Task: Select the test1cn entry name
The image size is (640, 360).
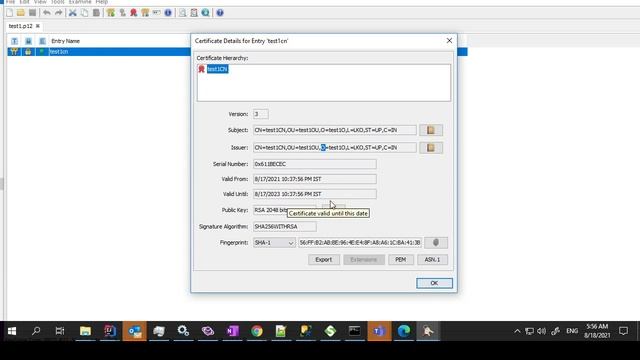Action: click(x=58, y=51)
